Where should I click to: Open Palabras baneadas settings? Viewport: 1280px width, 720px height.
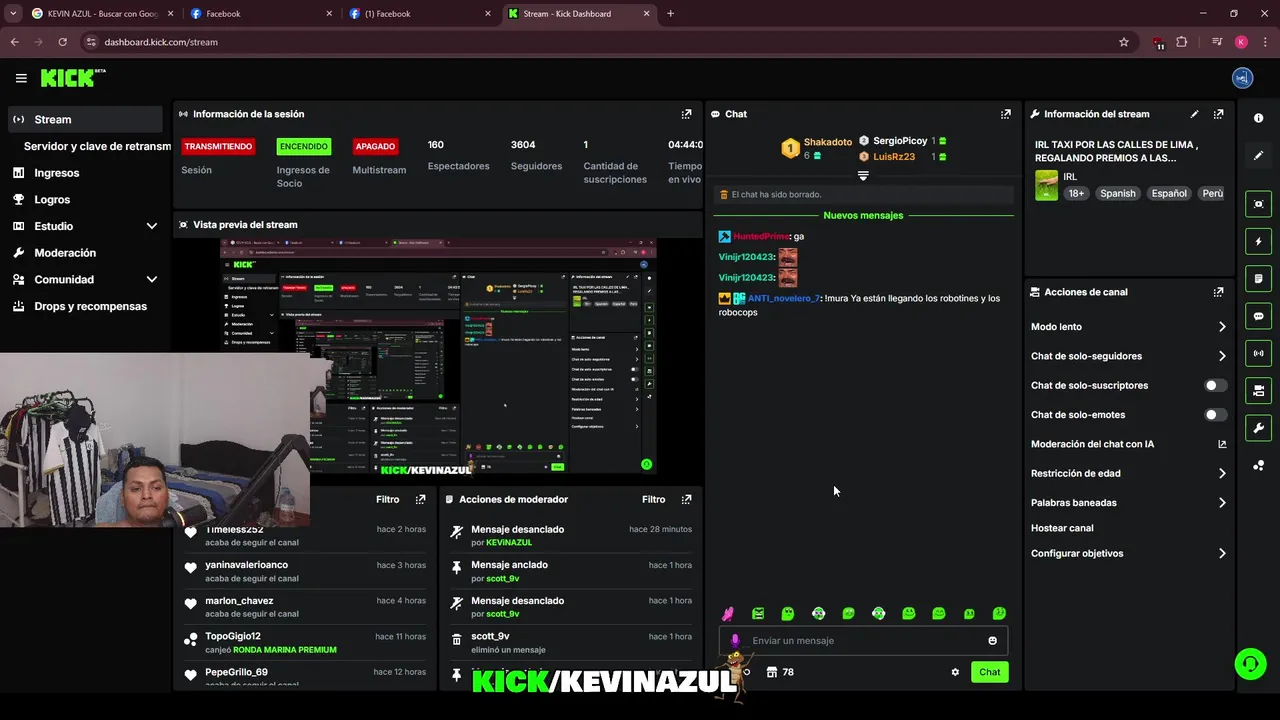tap(1128, 503)
